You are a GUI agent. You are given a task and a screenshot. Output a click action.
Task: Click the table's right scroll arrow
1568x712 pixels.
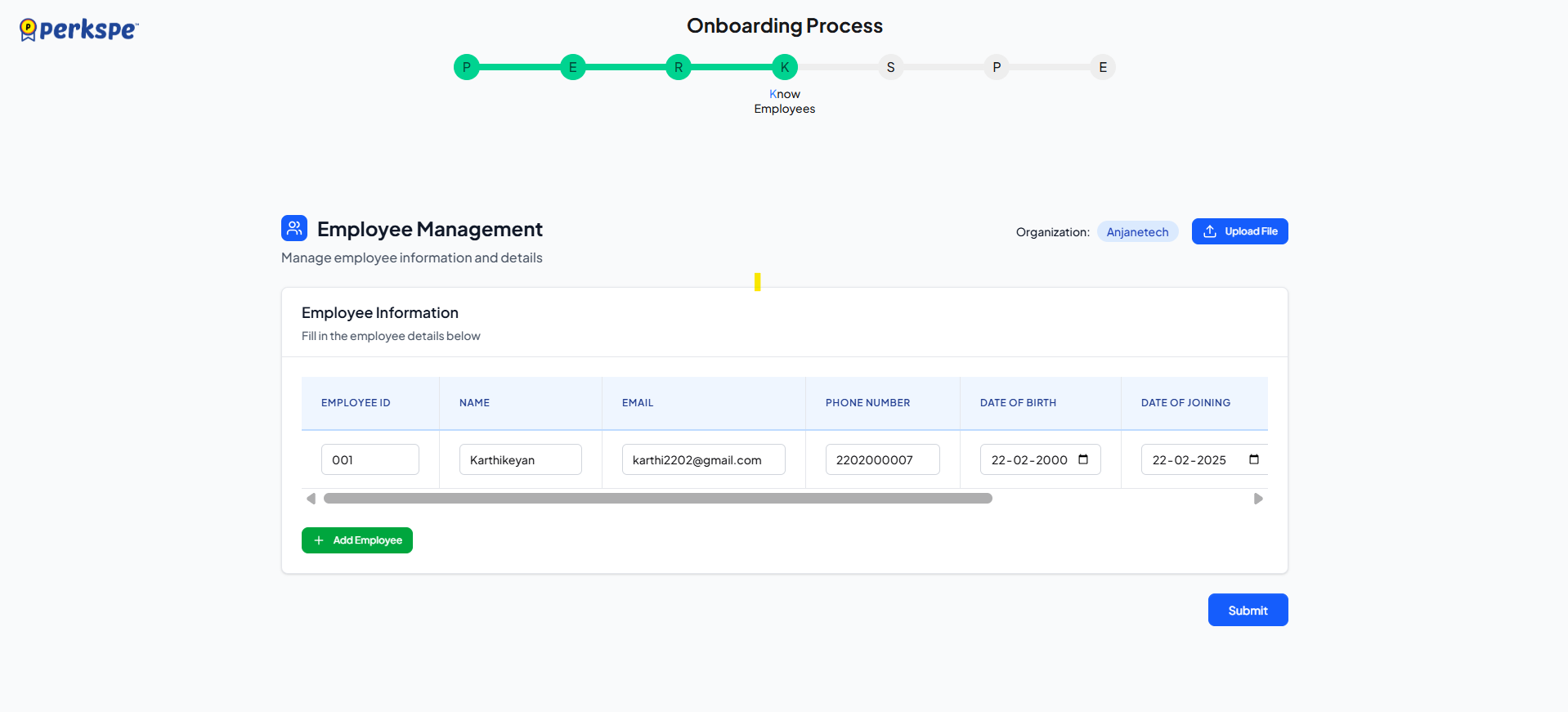click(1258, 499)
